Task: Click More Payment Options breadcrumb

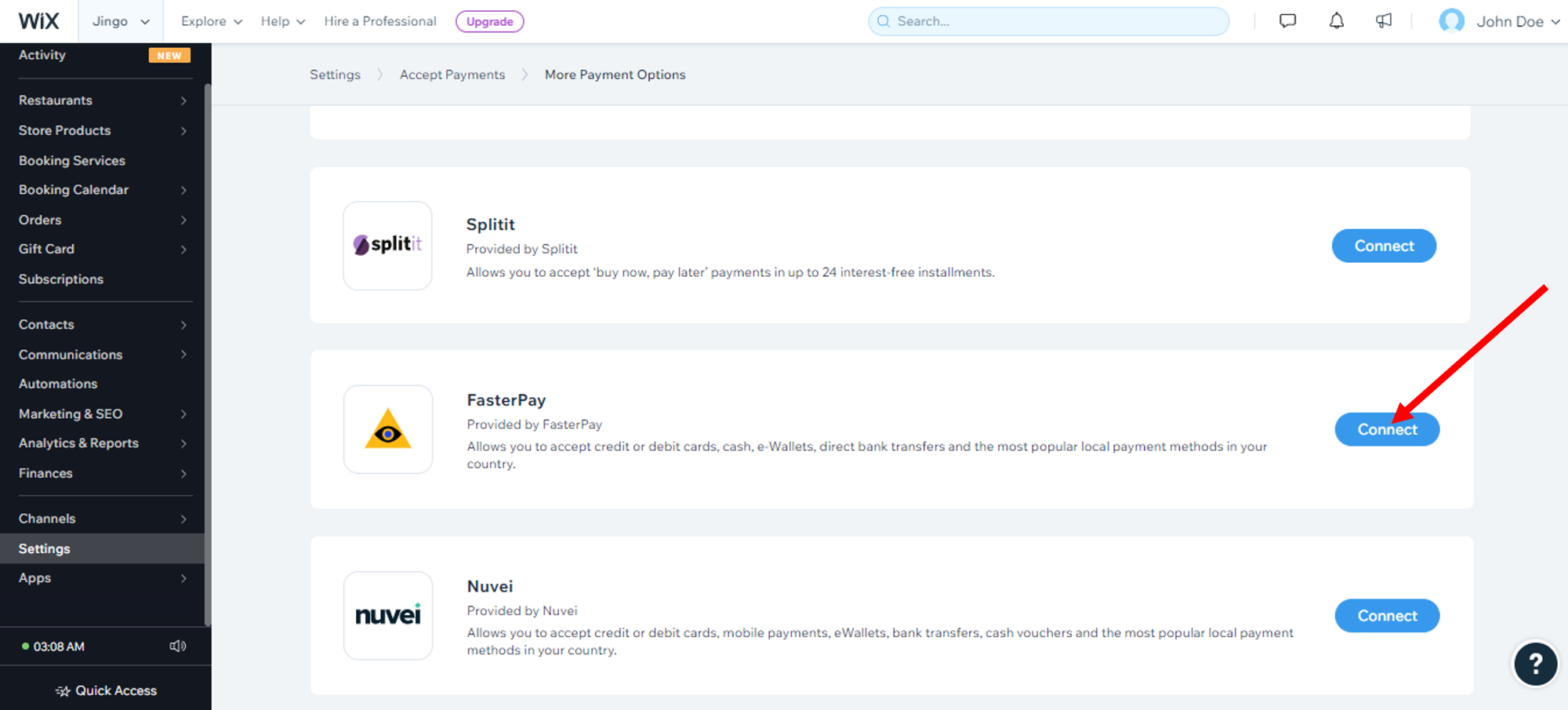Action: pos(615,75)
